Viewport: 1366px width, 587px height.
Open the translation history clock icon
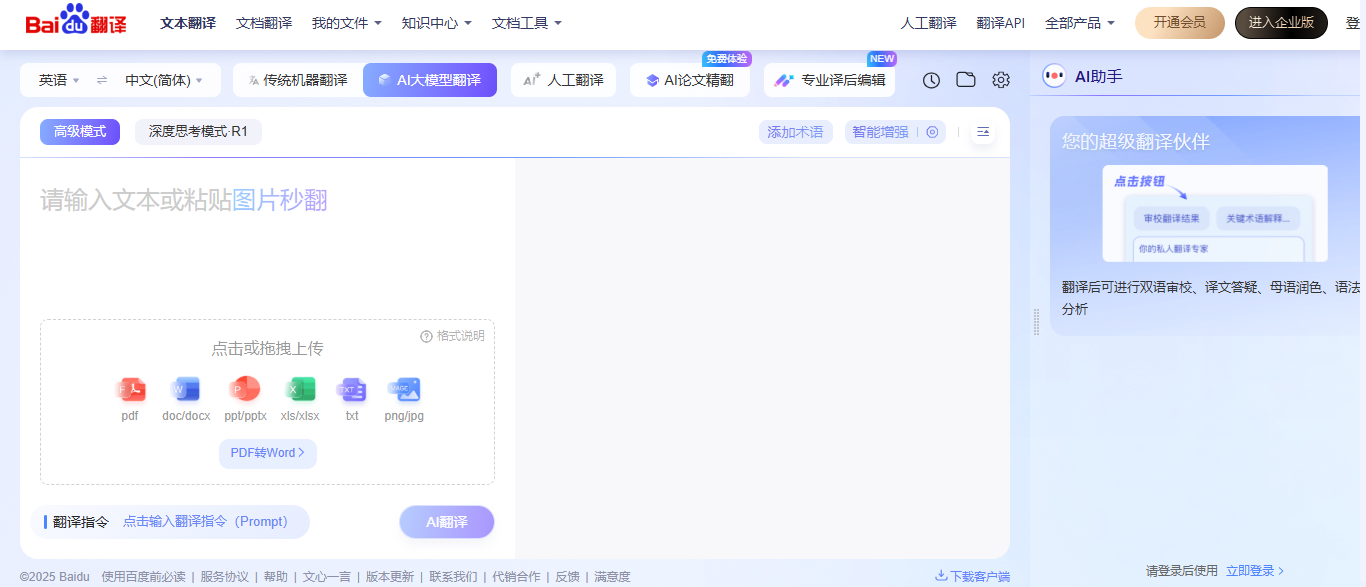(931, 79)
